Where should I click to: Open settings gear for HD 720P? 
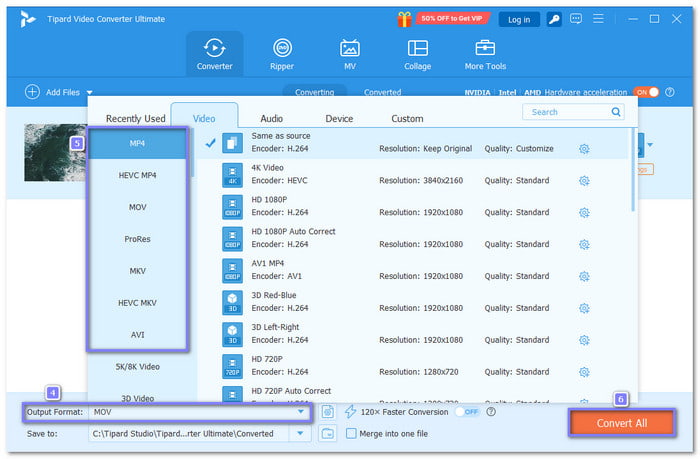584,372
